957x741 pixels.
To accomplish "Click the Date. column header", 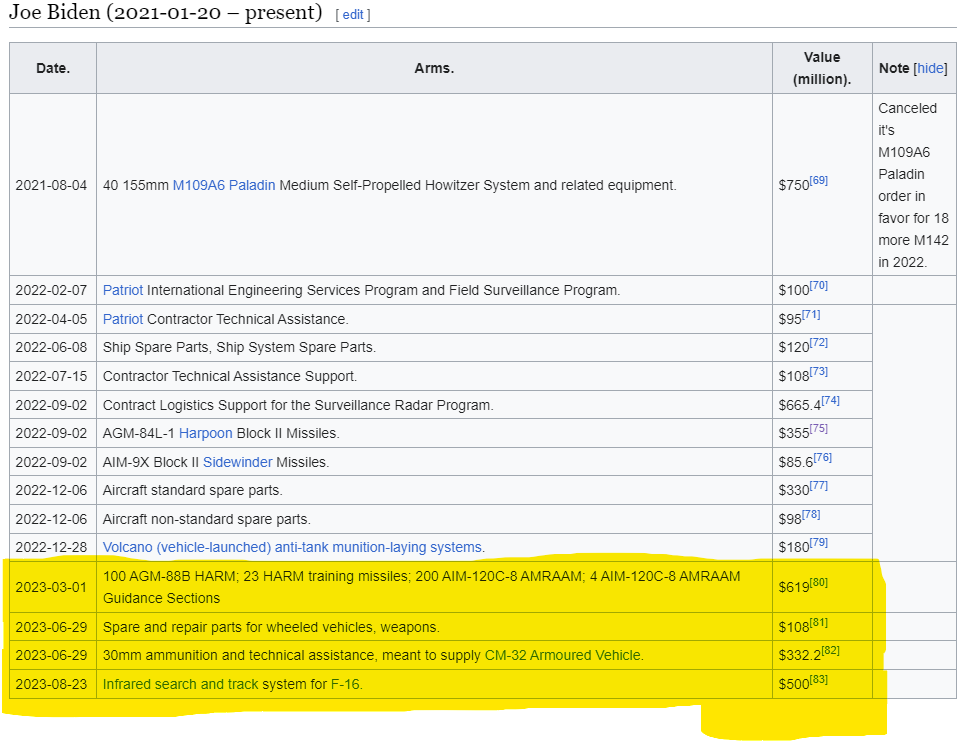I will tap(53, 68).
